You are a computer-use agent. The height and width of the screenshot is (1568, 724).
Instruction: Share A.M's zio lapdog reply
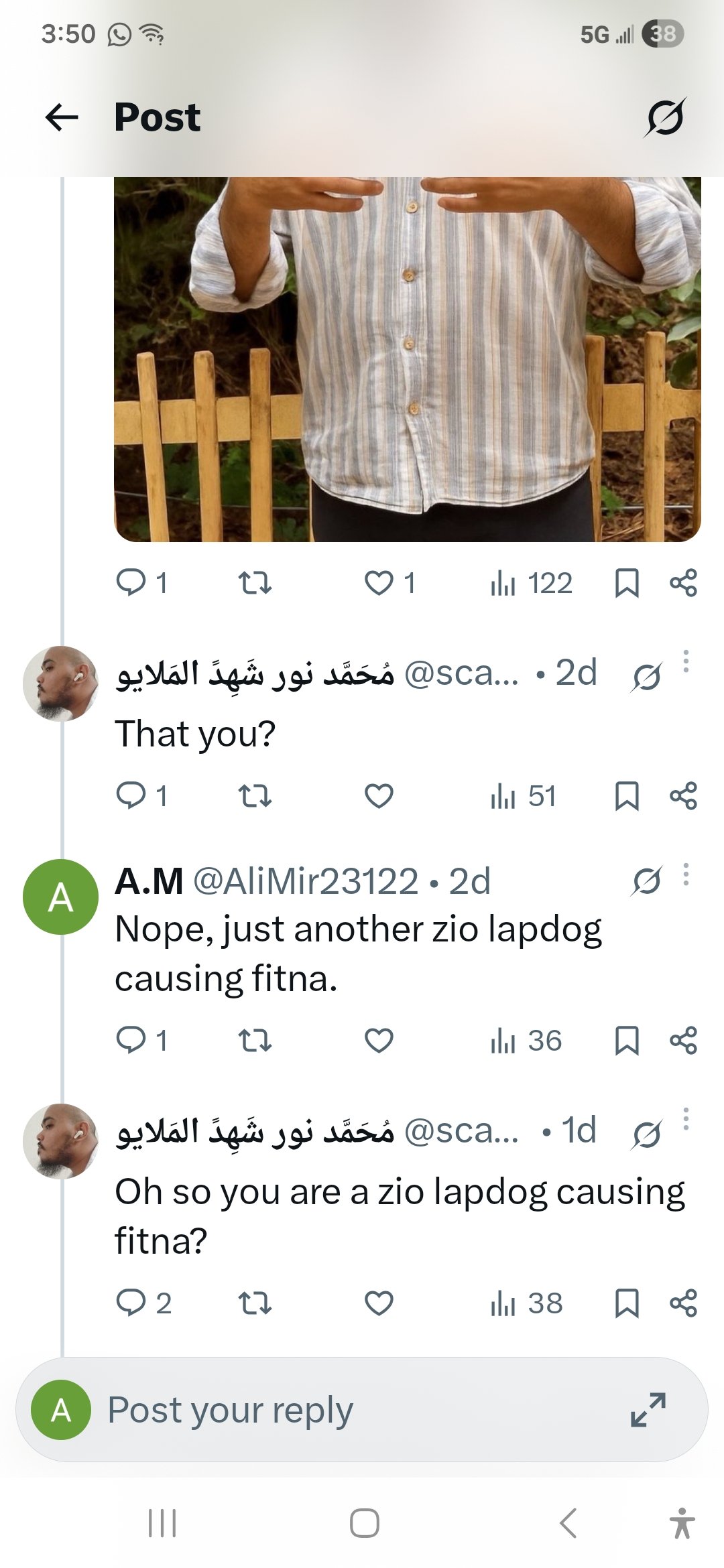683,1041
